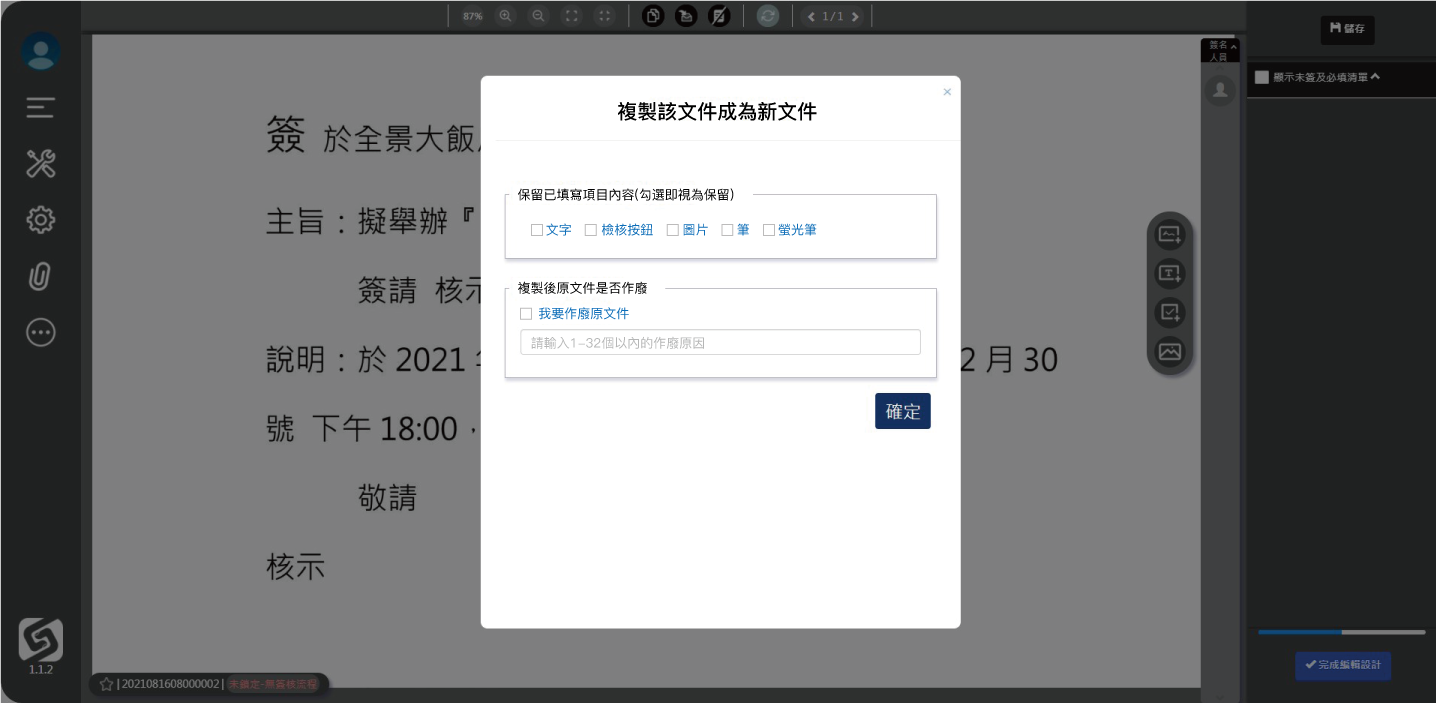Open the gear settings sidebar icon
Screen dimensions: 1436x703
point(41,220)
